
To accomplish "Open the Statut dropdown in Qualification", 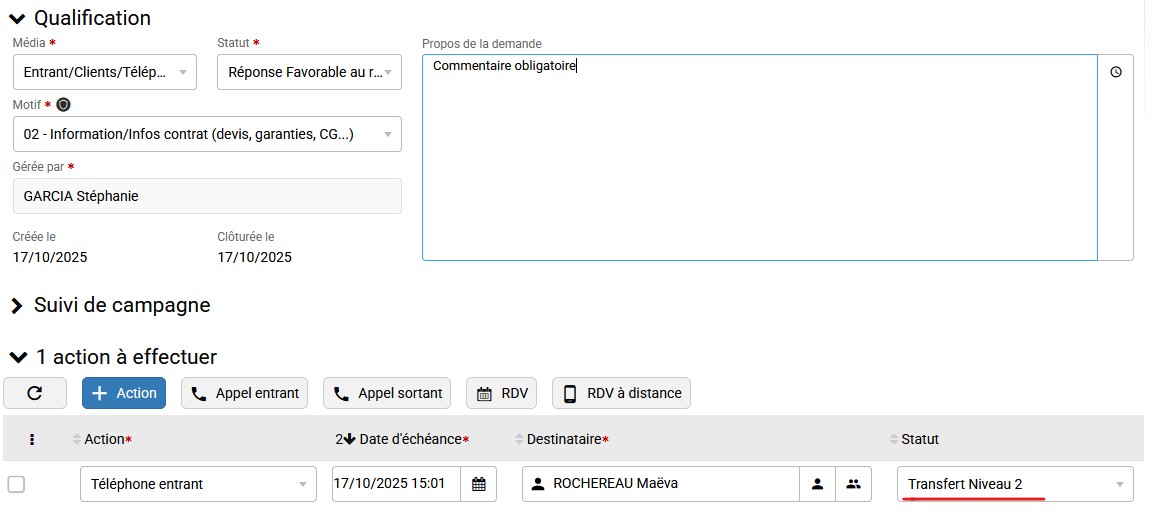I will [x=309, y=72].
